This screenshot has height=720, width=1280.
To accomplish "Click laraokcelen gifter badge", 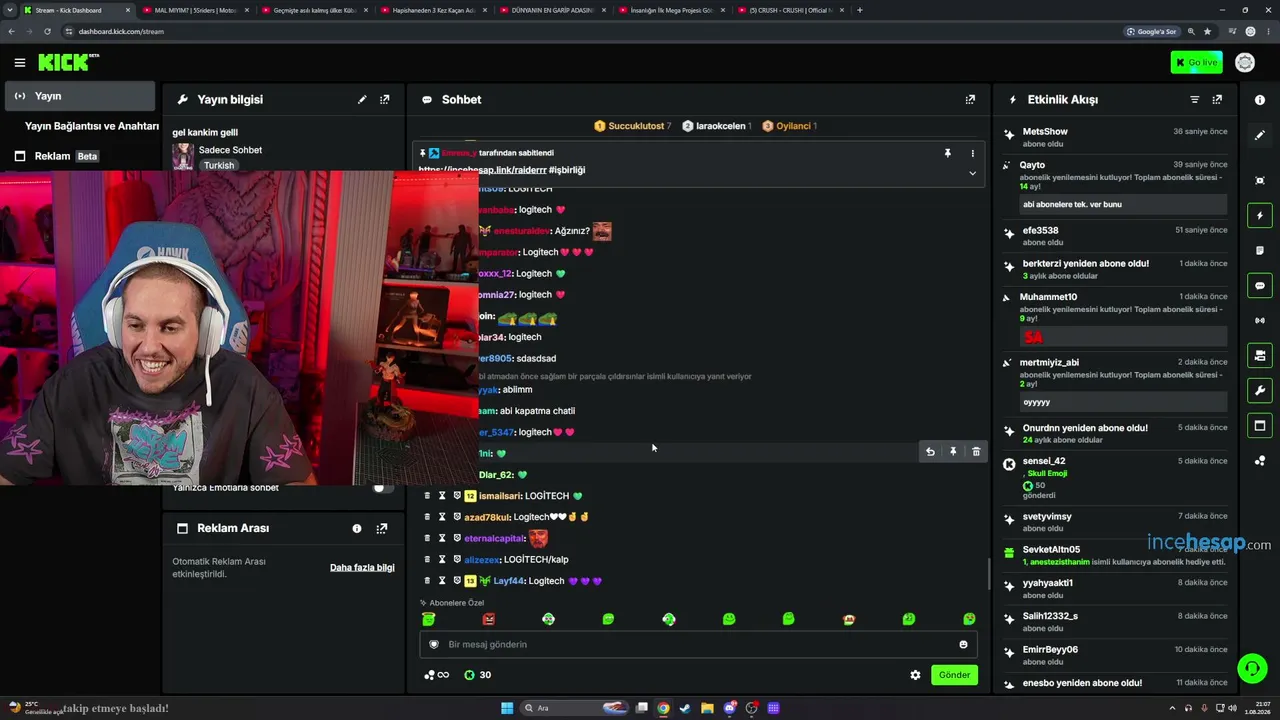I will [716, 126].
